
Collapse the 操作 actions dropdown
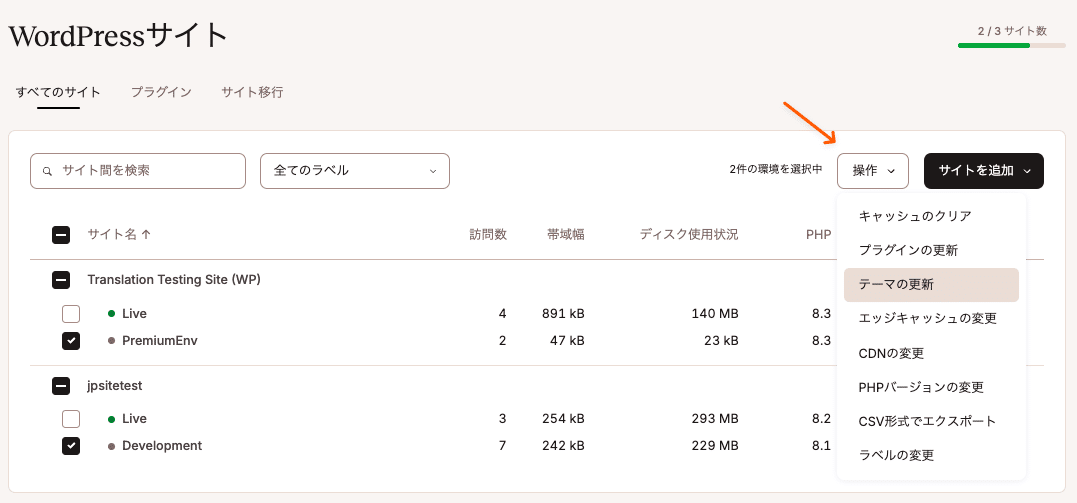tap(873, 170)
